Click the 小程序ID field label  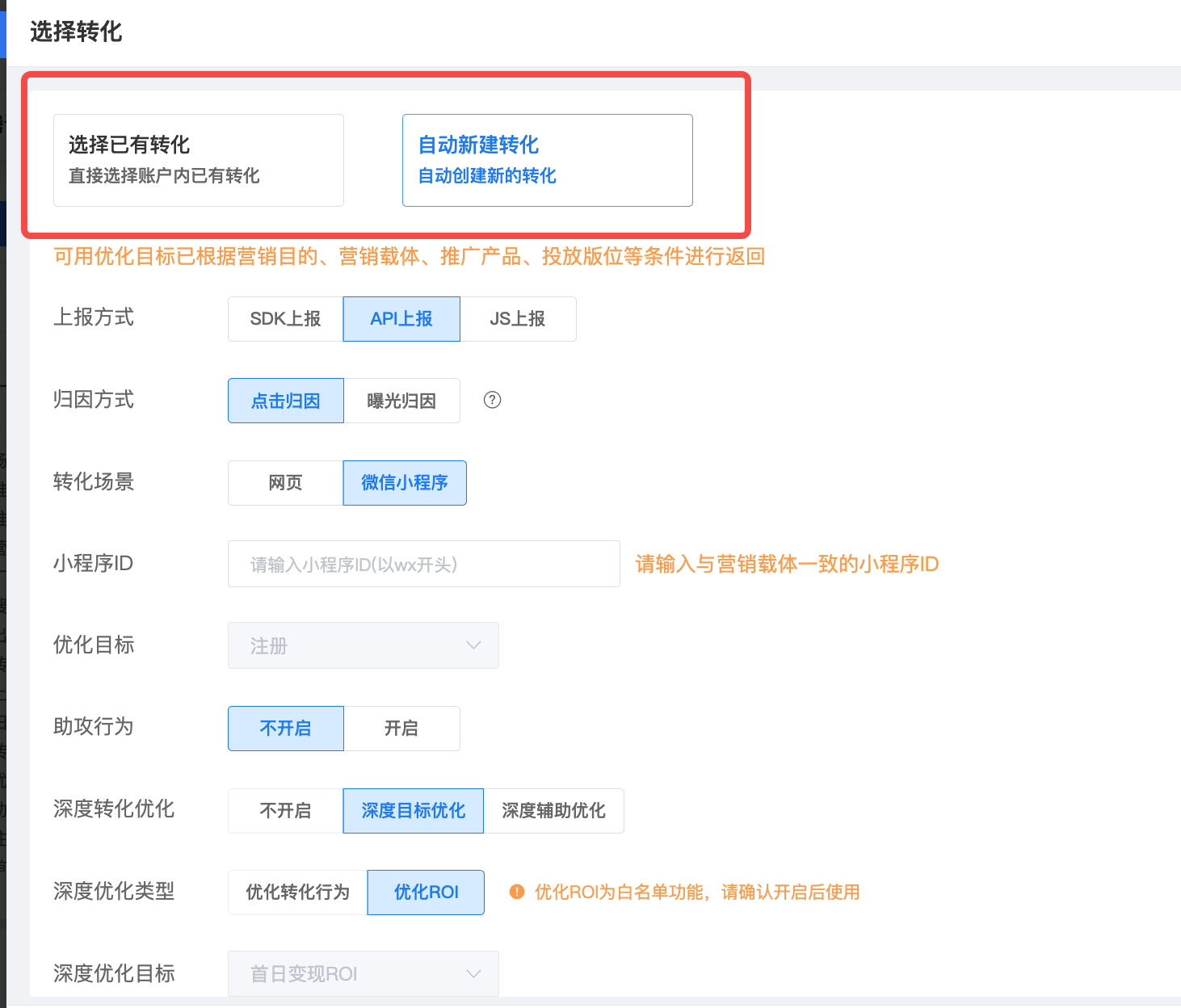[x=93, y=564]
